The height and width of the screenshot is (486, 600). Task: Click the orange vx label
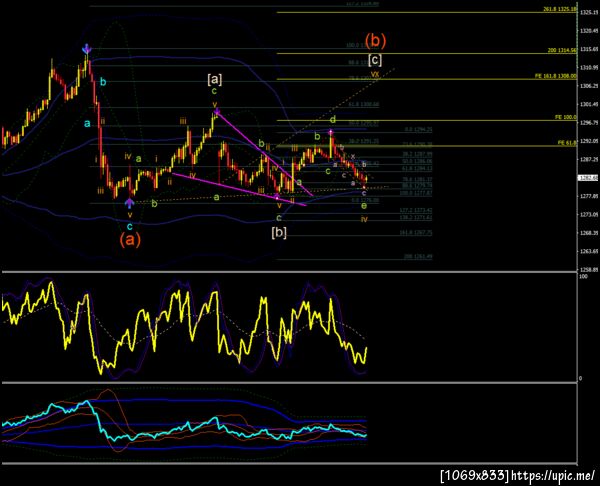(375, 74)
